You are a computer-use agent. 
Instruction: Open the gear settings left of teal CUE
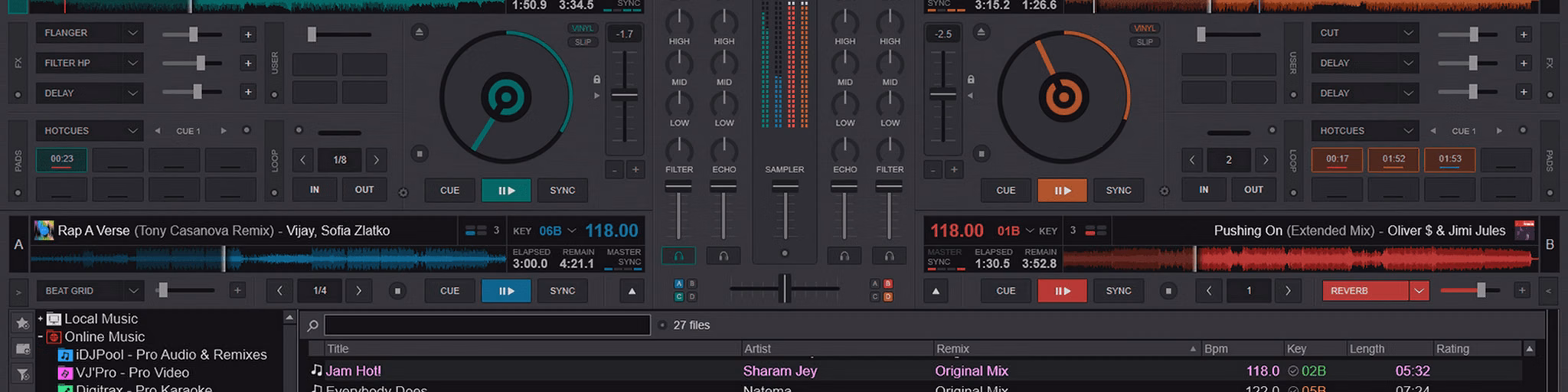pyautogui.click(x=403, y=192)
